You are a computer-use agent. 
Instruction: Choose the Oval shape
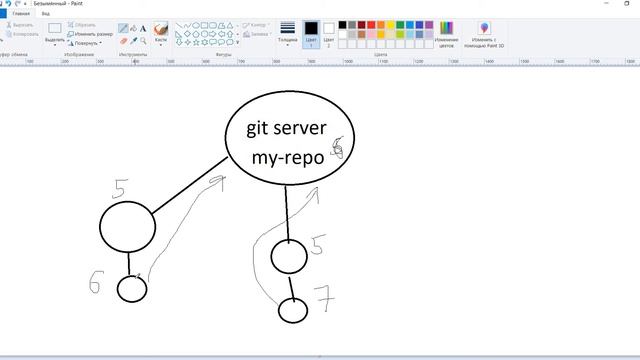pyautogui.click(x=196, y=25)
